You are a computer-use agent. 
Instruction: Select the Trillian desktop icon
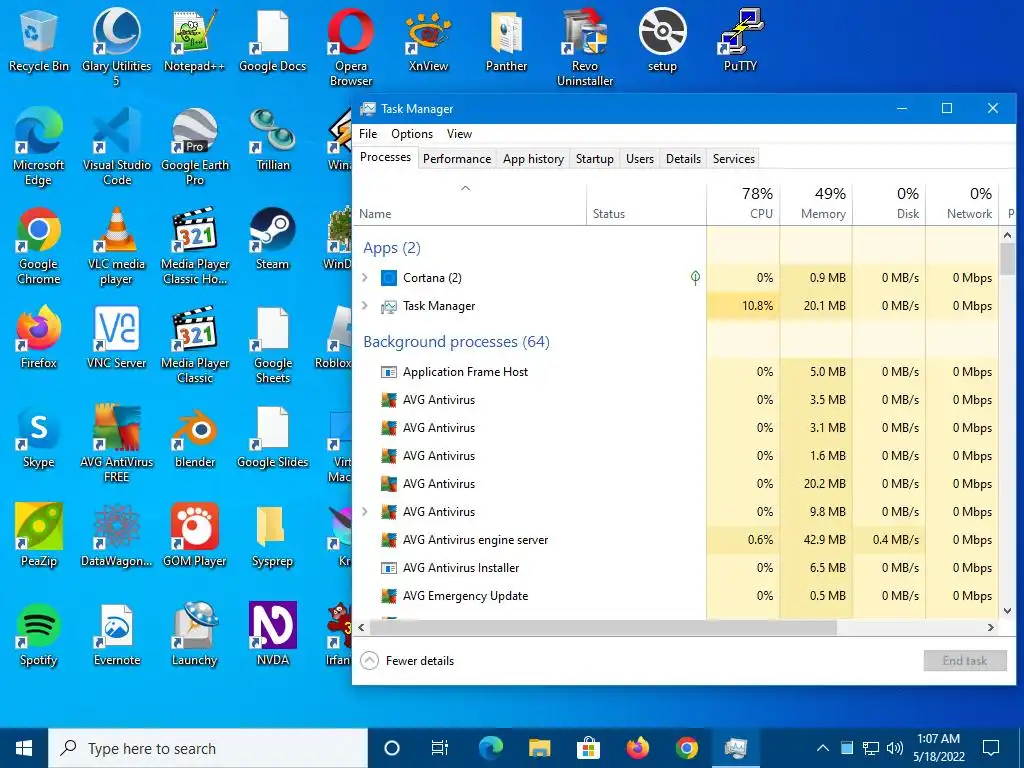pyautogui.click(x=272, y=140)
